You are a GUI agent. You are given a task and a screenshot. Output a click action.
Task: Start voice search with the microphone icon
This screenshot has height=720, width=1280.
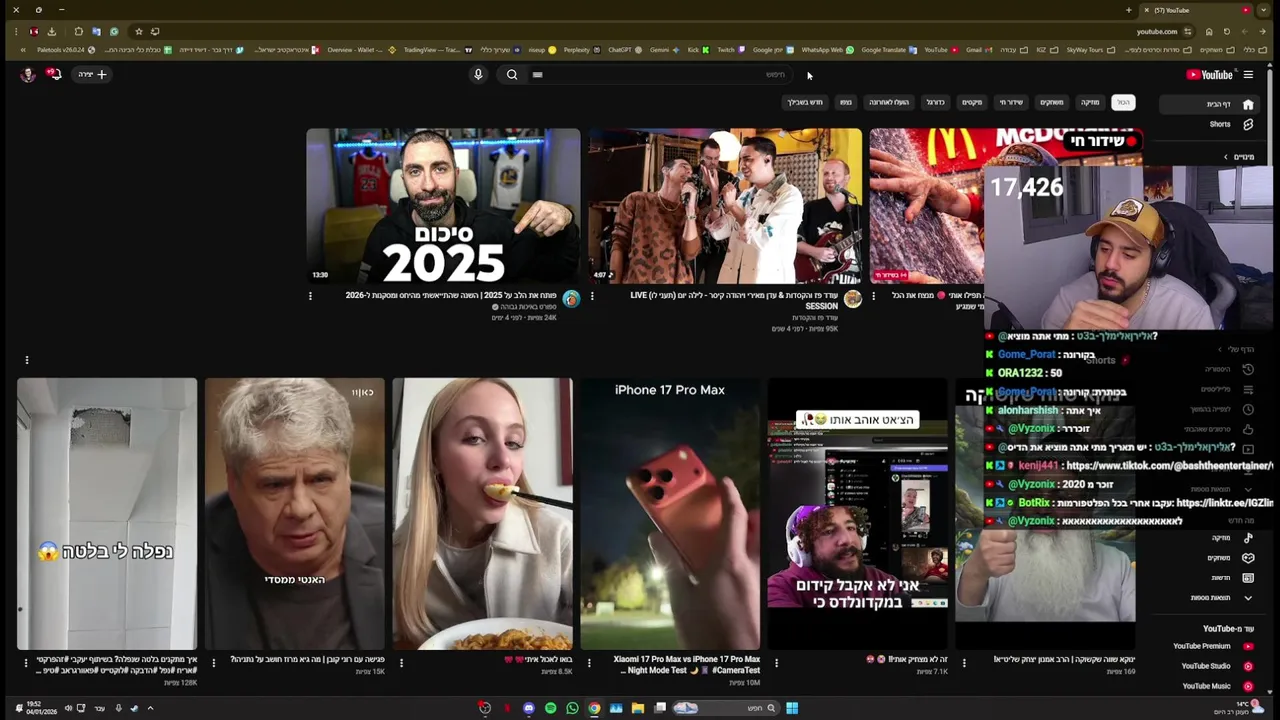pyautogui.click(x=478, y=74)
